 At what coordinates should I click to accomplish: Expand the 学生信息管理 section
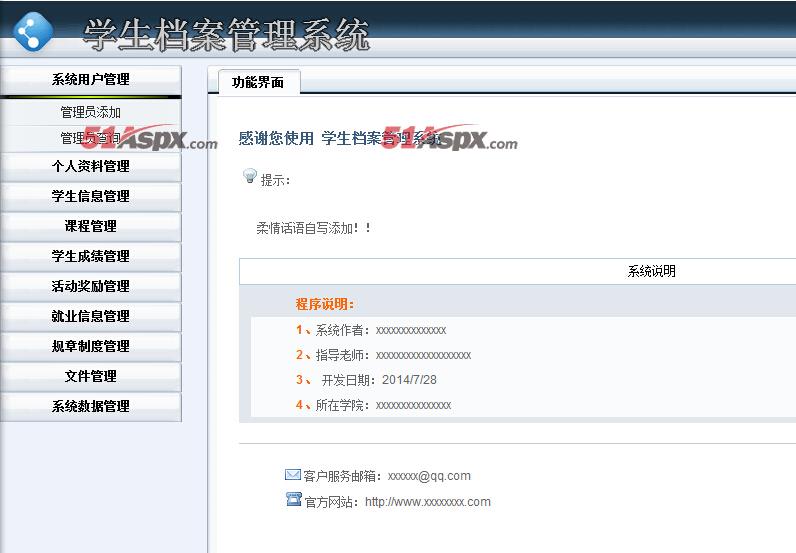(91, 196)
